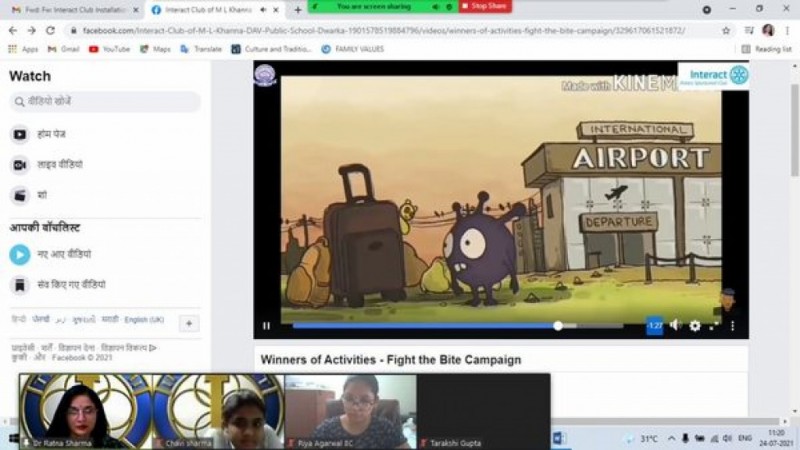800x450 pixels.
Task: Switch language to English (UK)
Action: [x=144, y=320]
